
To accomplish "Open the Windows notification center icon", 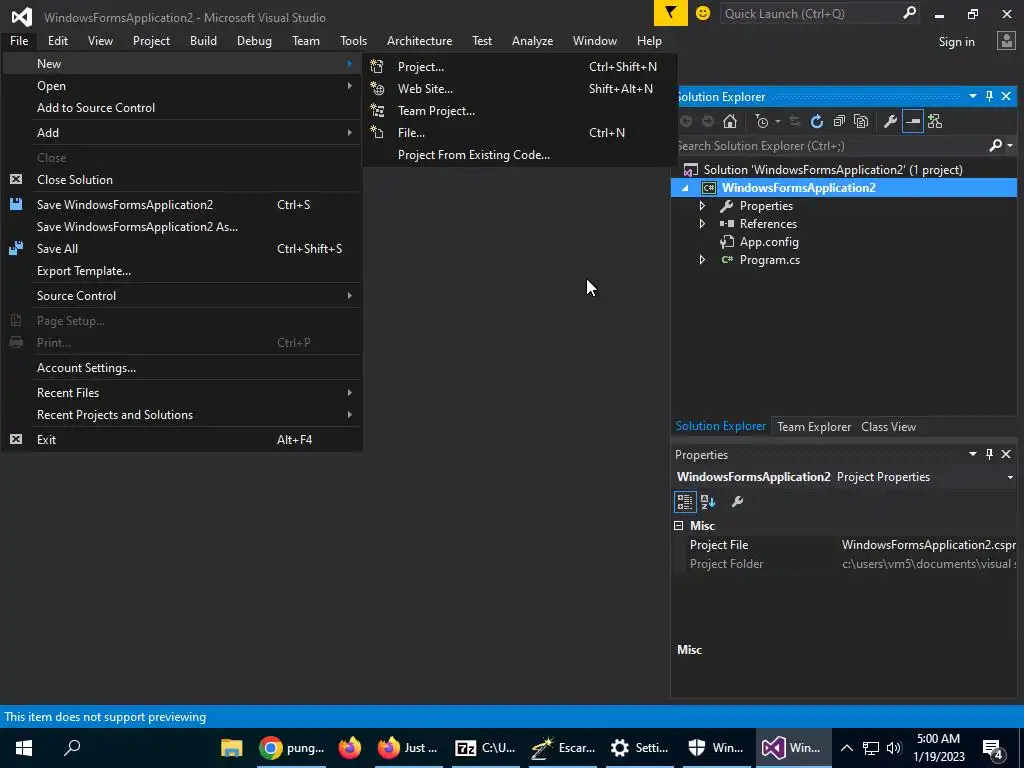I will 993,748.
